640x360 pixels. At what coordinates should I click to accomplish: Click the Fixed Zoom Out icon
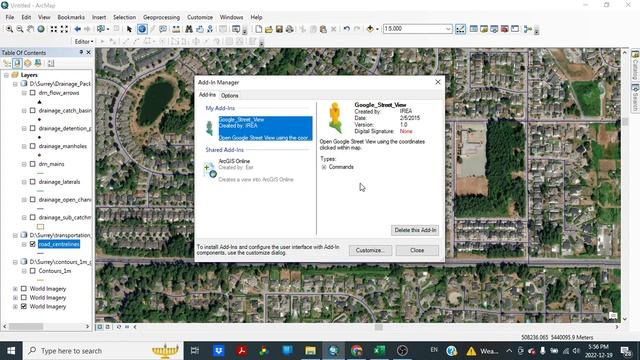tap(64, 29)
